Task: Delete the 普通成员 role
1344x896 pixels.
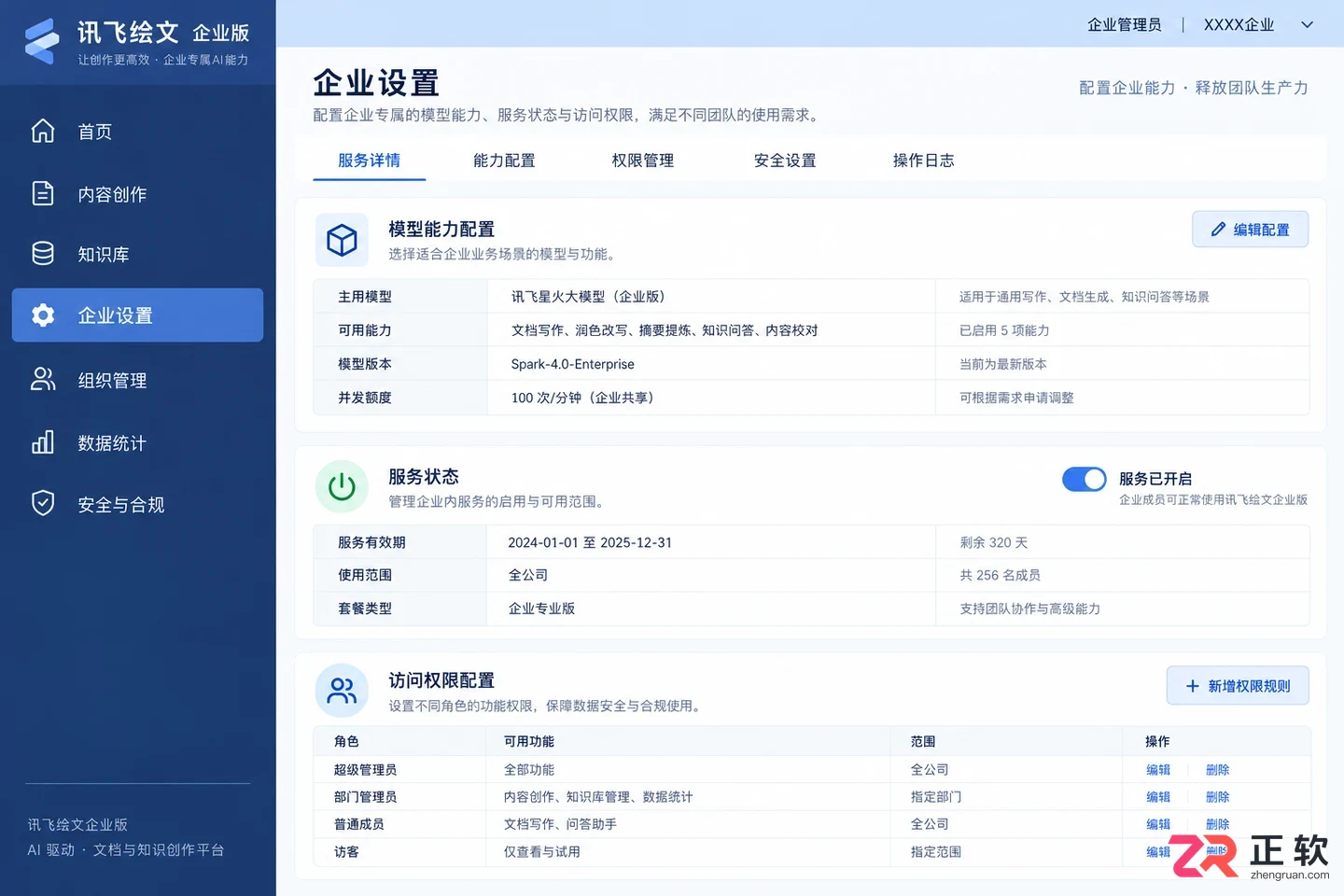Action: pos(1217,824)
